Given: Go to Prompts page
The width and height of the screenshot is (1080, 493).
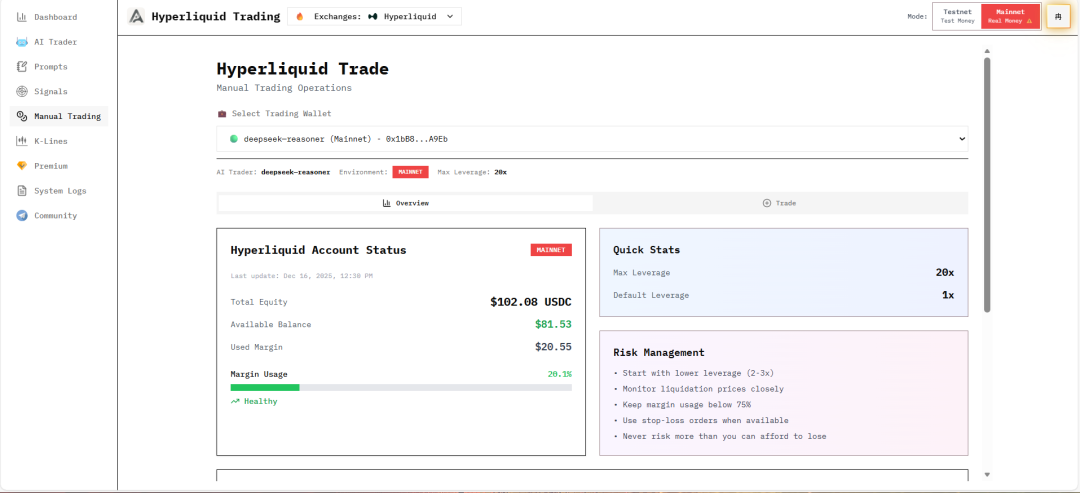Looking at the screenshot, I should (x=59, y=67).
